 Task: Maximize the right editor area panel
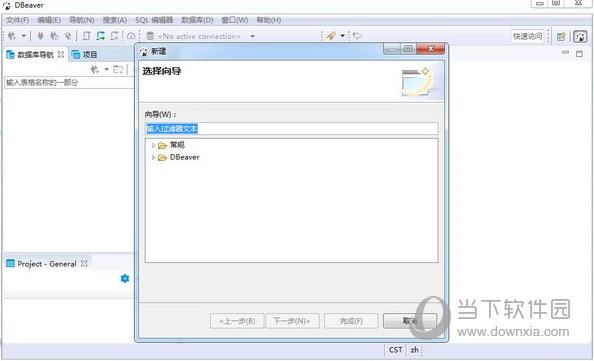click(x=579, y=53)
